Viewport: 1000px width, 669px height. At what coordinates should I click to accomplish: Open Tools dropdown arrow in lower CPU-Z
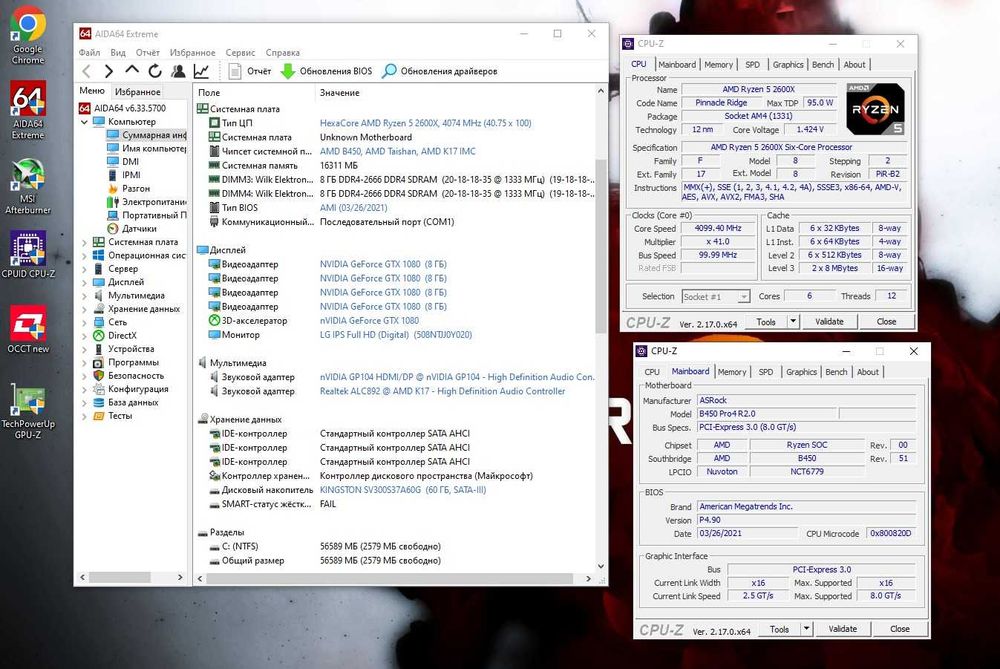(x=807, y=629)
